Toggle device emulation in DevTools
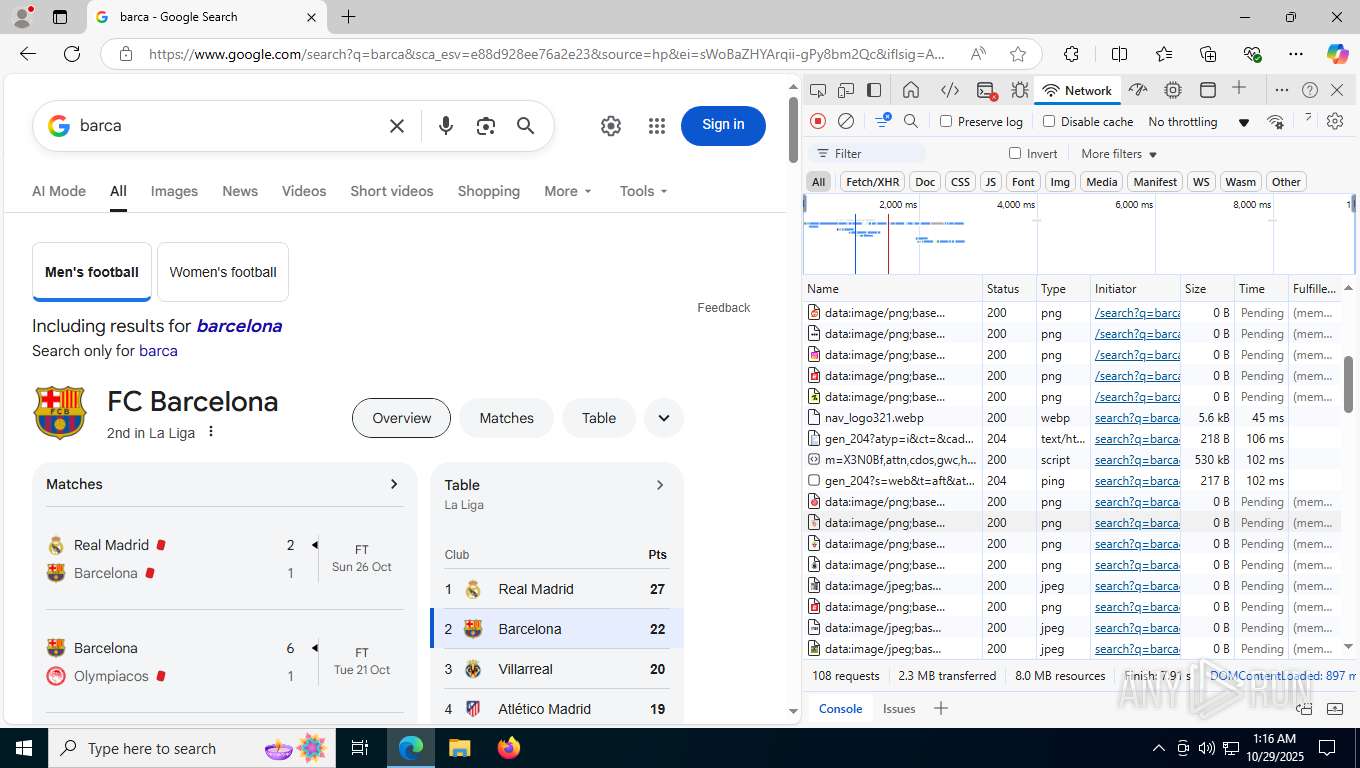The image size is (1360, 768). tap(846, 90)
